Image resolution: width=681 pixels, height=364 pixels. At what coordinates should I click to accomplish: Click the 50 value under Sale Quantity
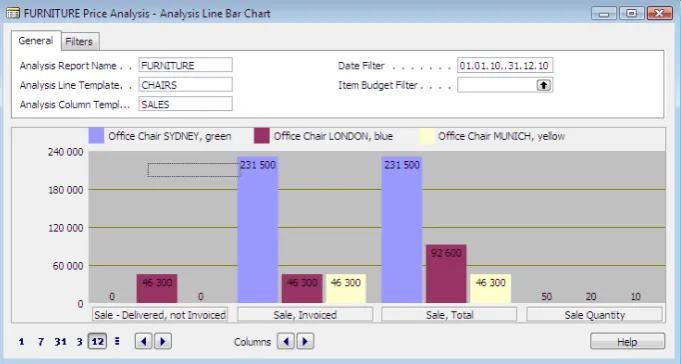(x=546, y=297)
